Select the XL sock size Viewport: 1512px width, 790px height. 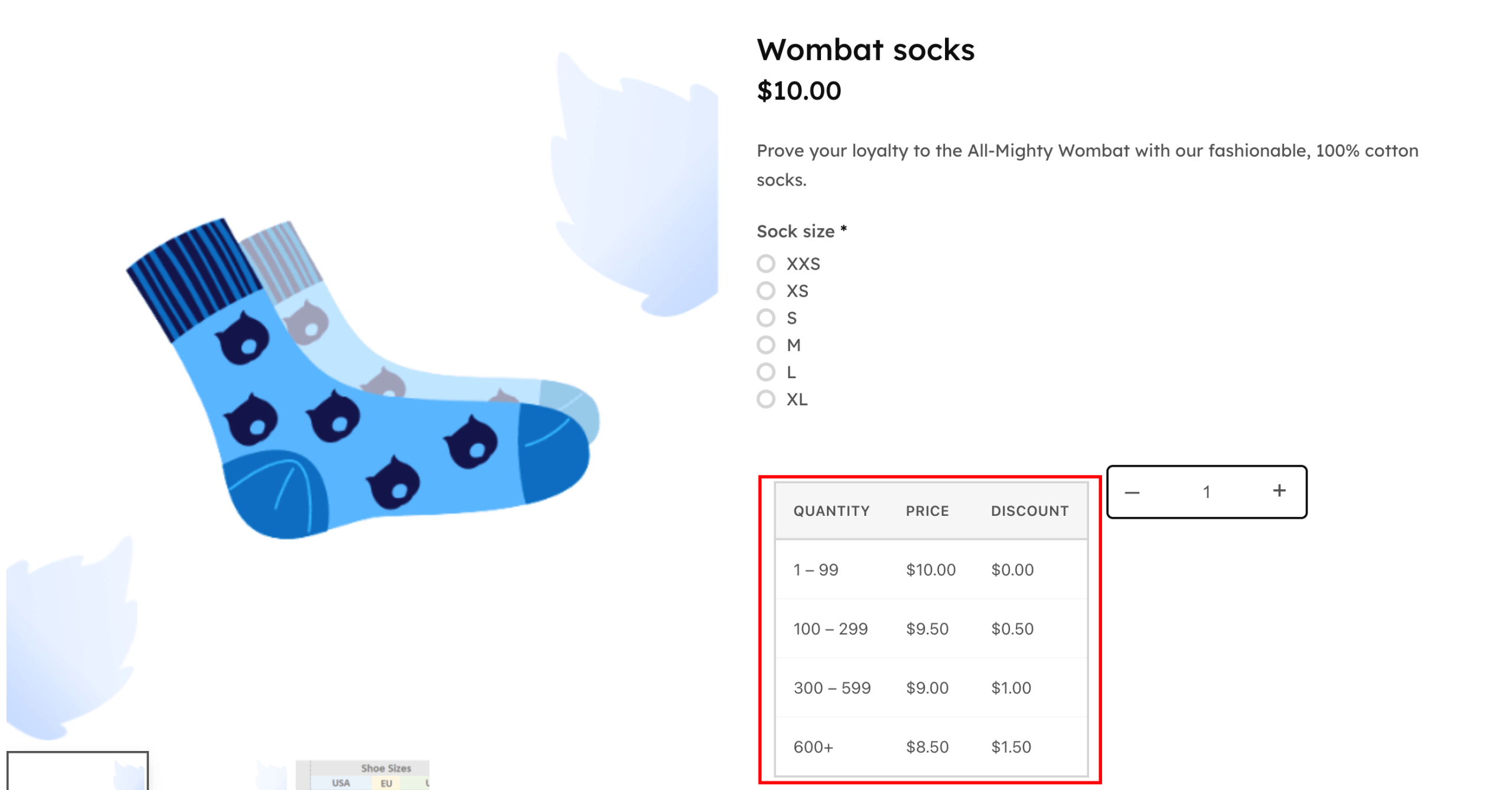(766, 399)
